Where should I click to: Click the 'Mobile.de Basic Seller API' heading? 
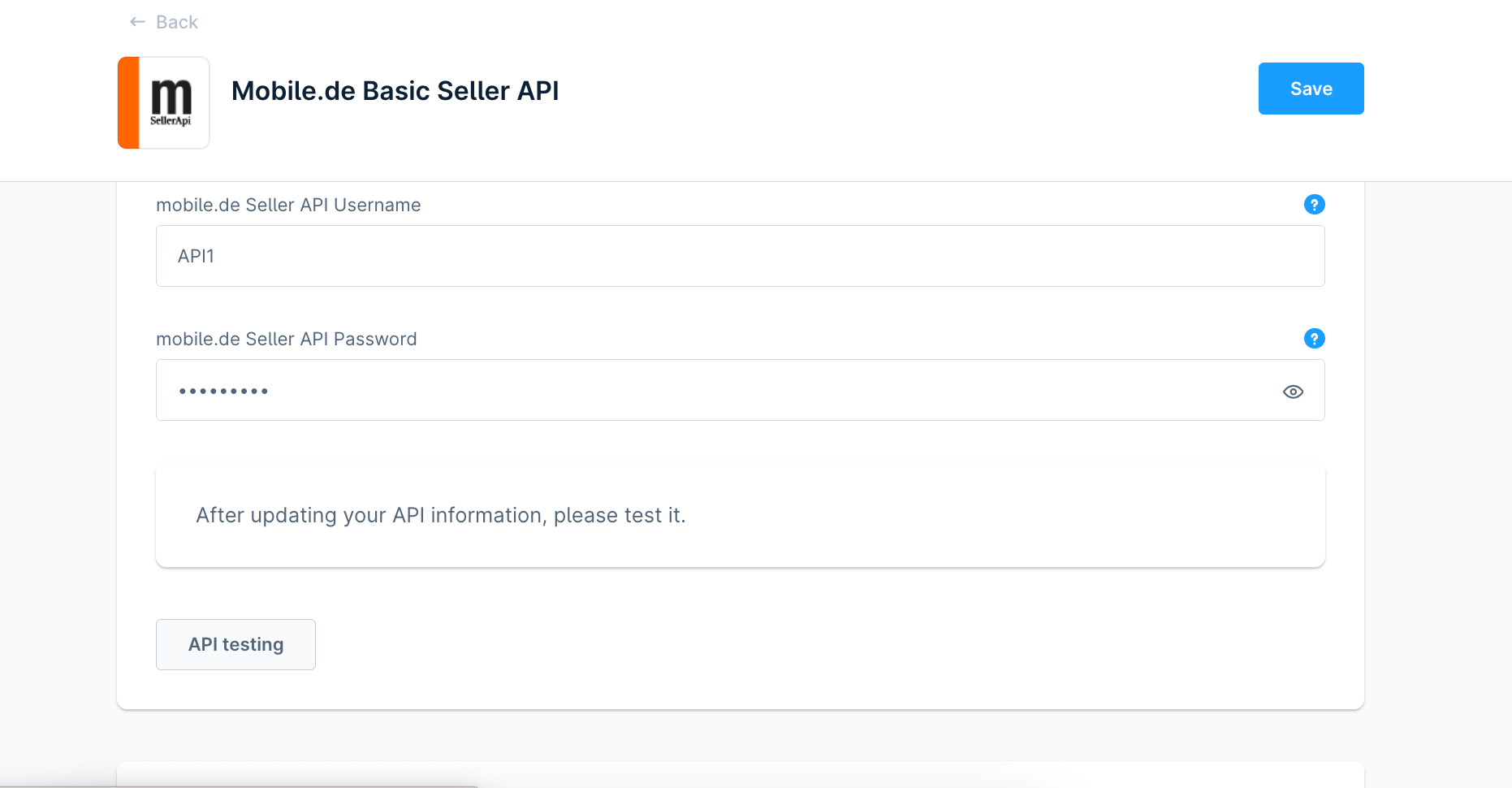(395, 91)
